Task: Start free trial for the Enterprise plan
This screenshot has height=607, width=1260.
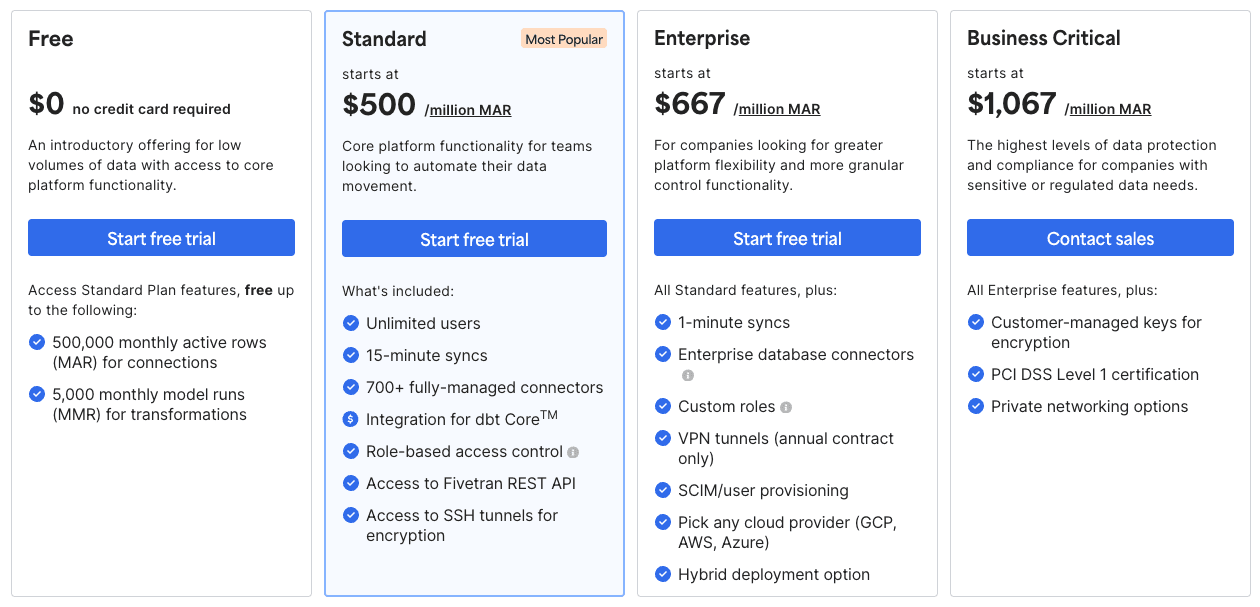Action: (787, 238)
